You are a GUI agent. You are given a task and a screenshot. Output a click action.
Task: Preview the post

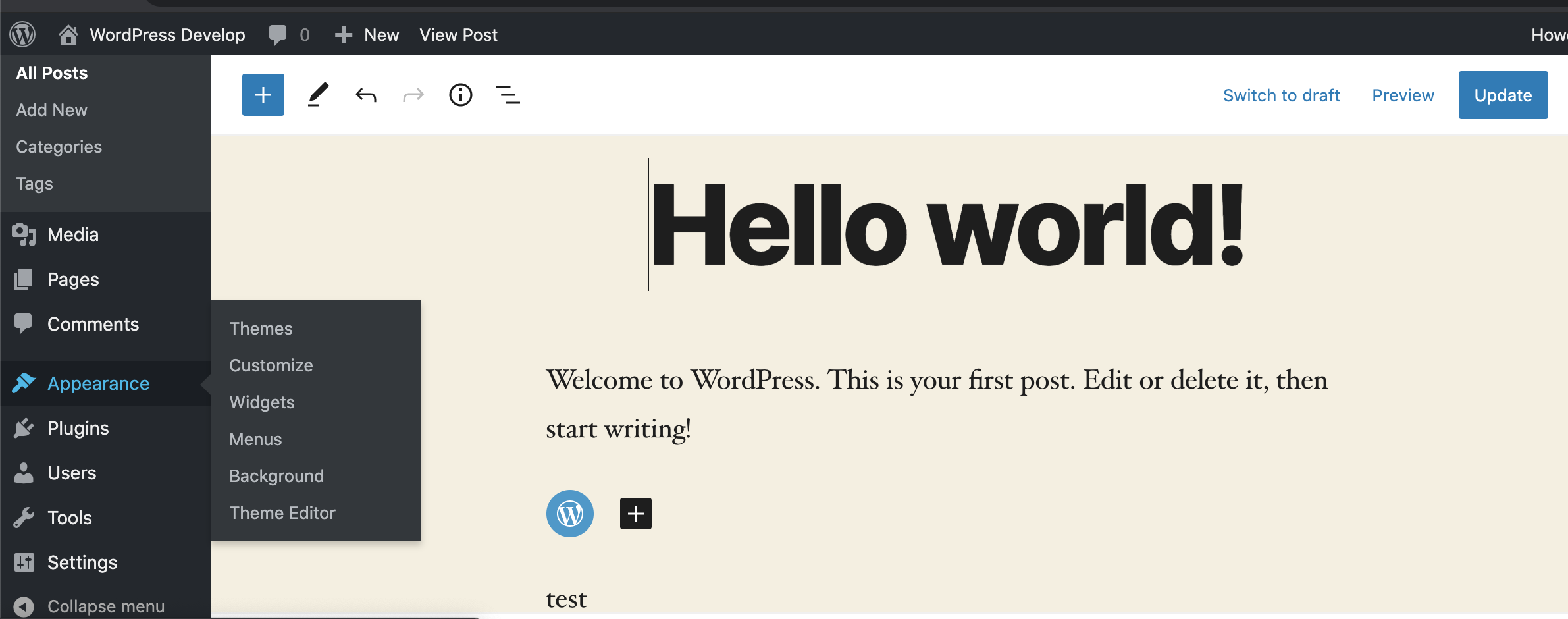pos(1402,95)
